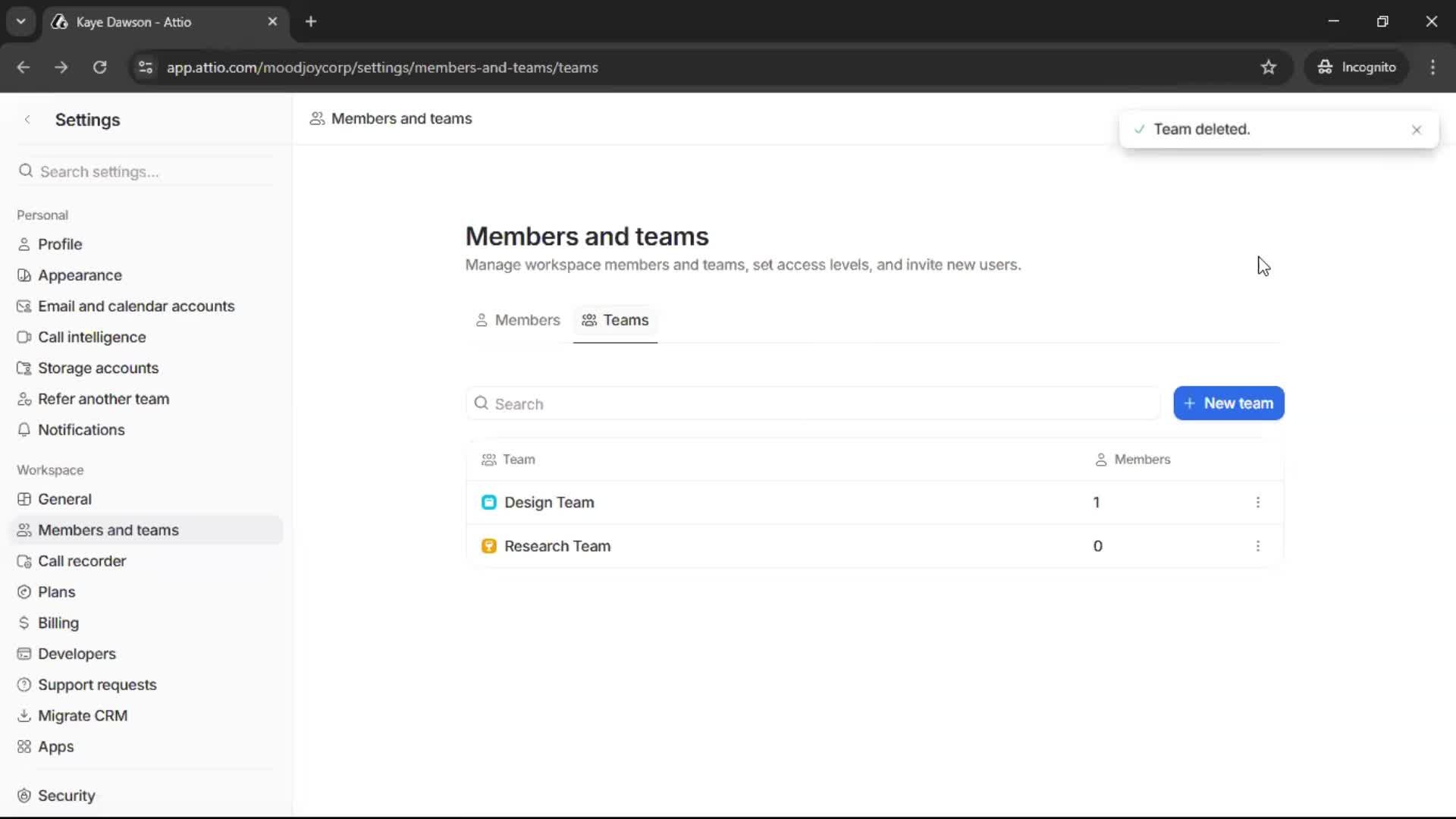This screenshot has width=1456, height=819.
Task: Open Storage accounts settings
Action: coord(99,368)
